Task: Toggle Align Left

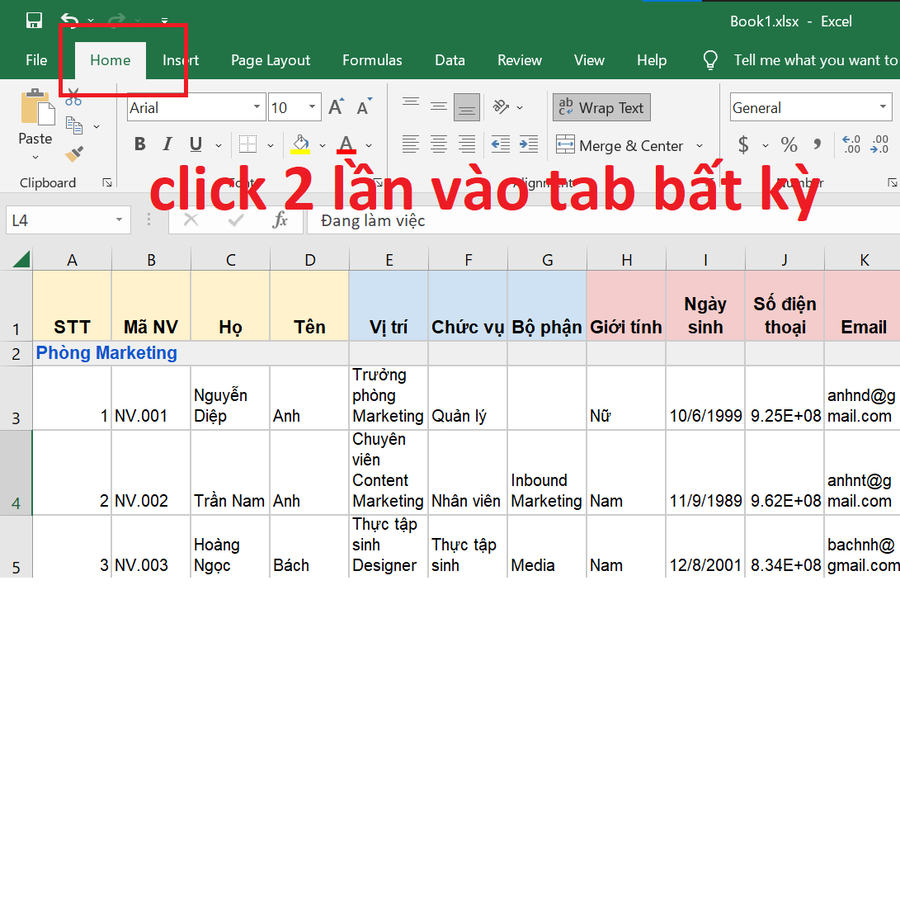Action: [x=411, y=145]
